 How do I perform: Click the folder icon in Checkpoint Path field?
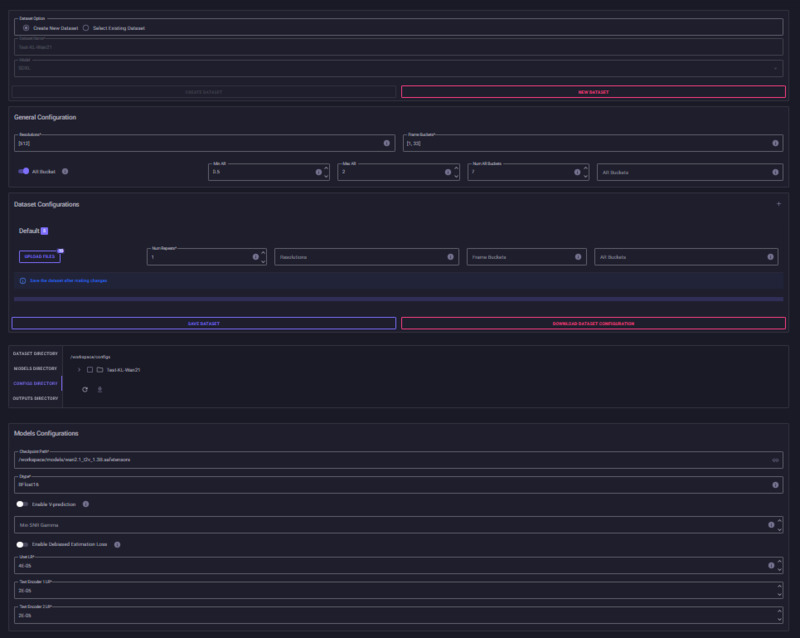pos(775,459)
